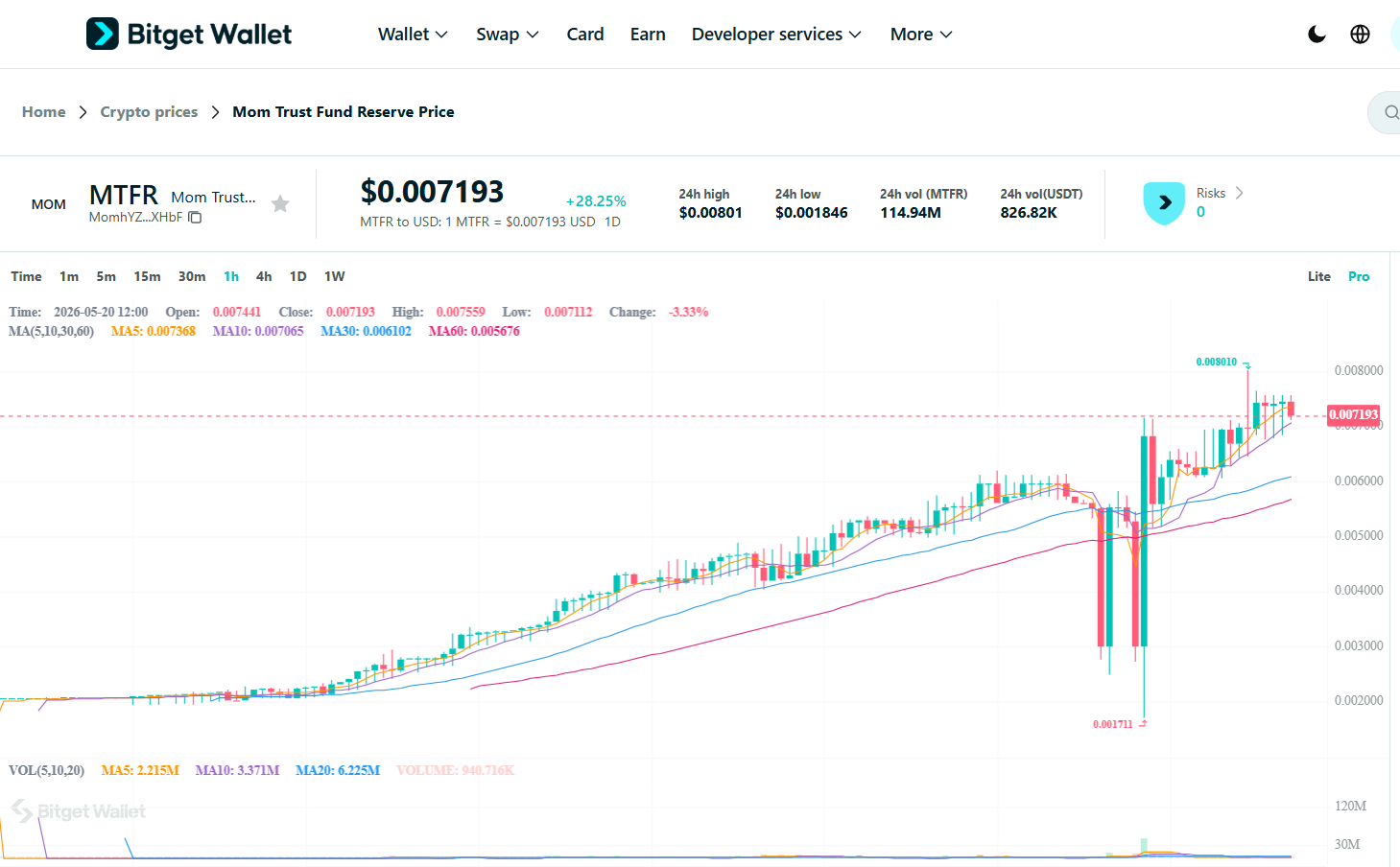The width and height of the screenshot is (1400, 867).
Task: Click the search magnifier icon
Action: click(1390, 112)
